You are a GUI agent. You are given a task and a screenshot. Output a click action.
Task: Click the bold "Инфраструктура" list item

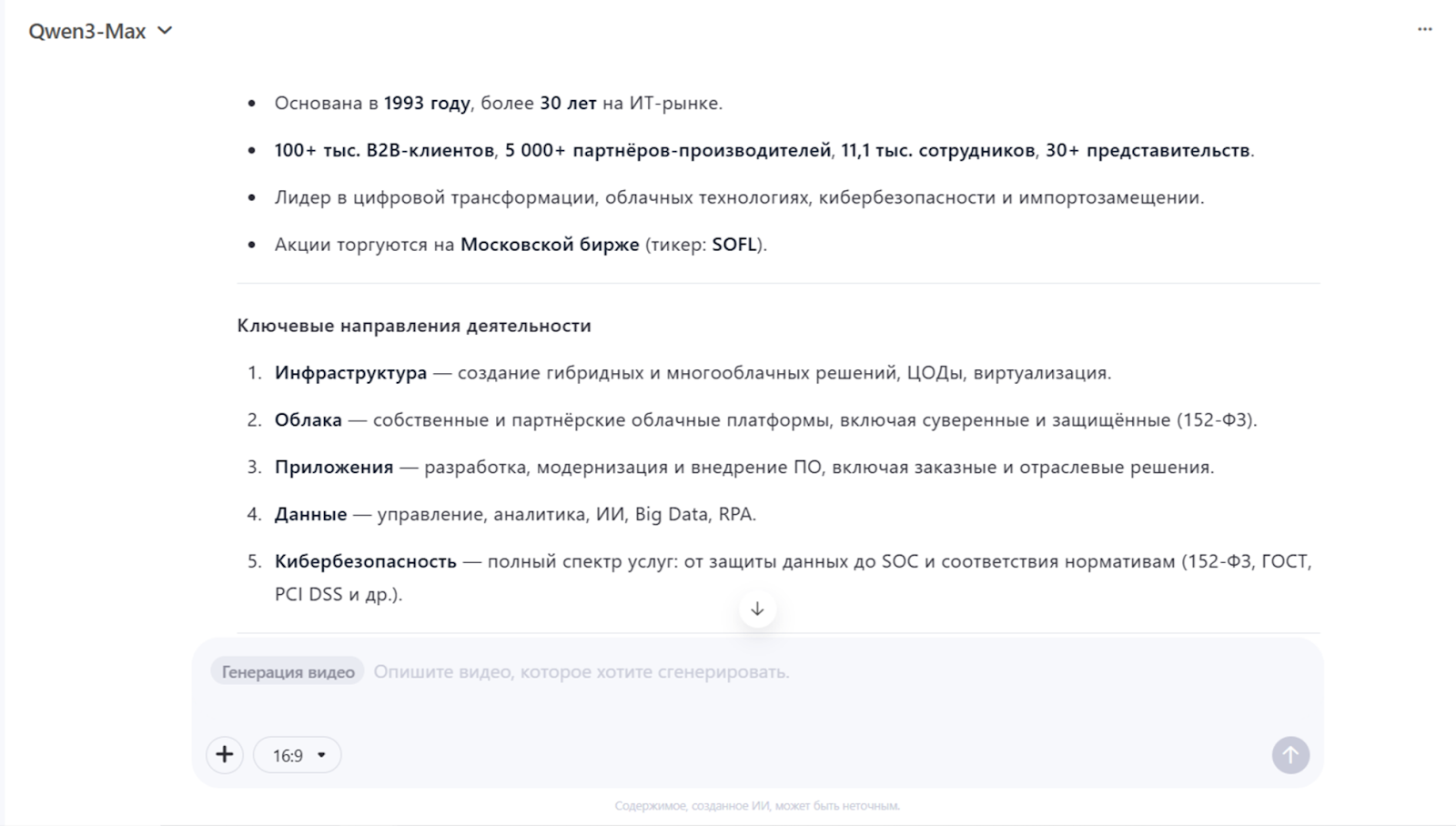click(x=350, y=373)
